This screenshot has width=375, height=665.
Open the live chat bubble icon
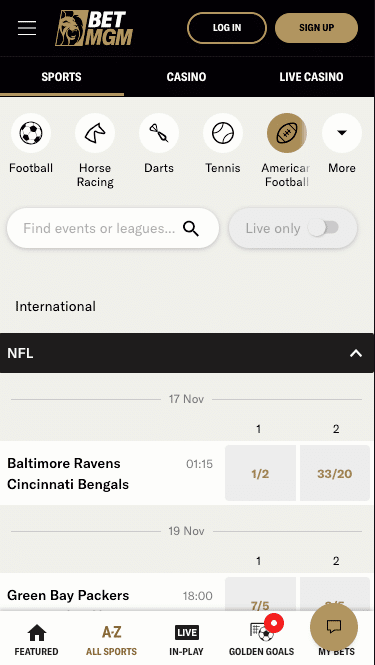coord(334,627)
